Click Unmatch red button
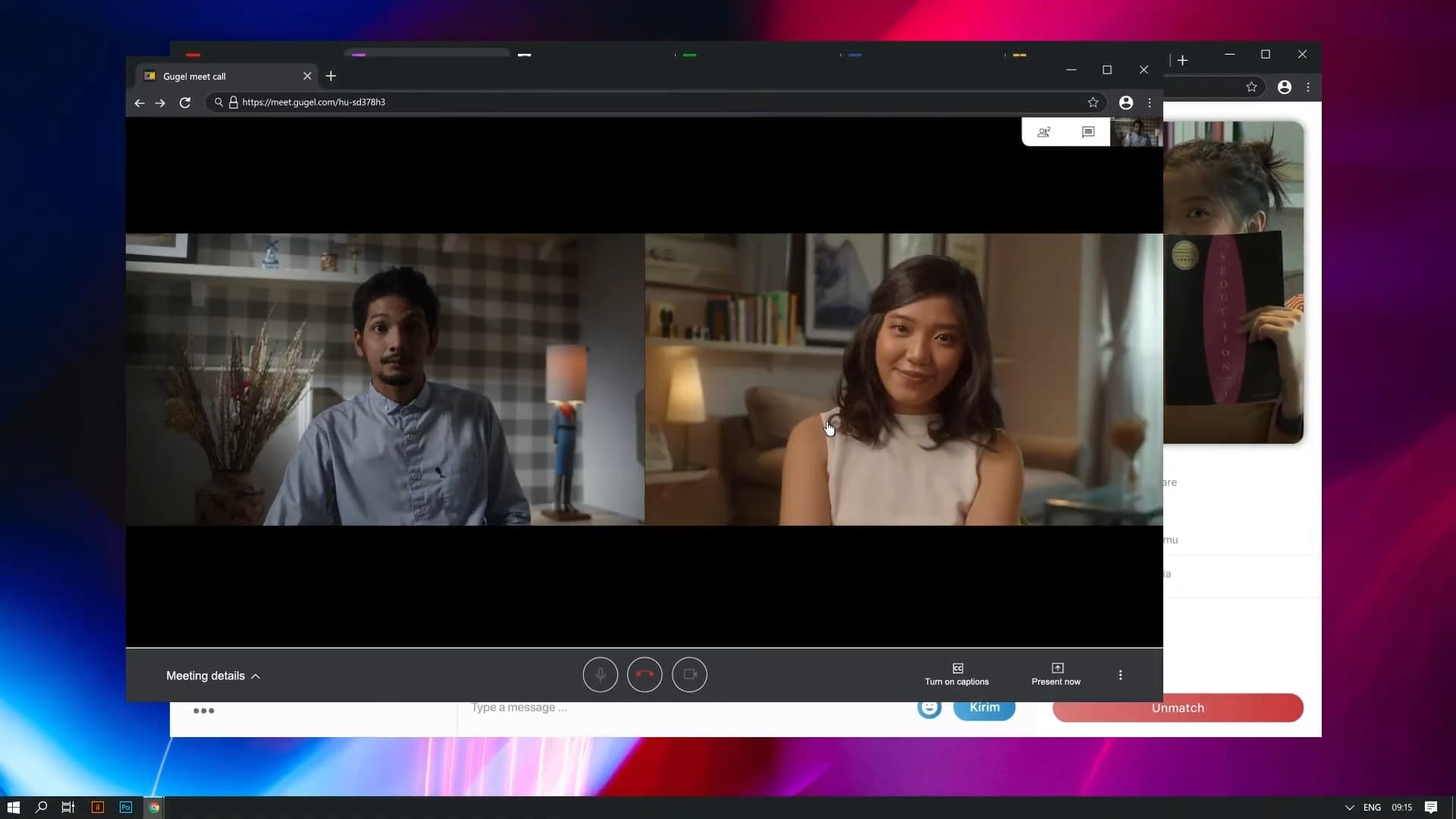1456x819 pixels. [1177, 708]
